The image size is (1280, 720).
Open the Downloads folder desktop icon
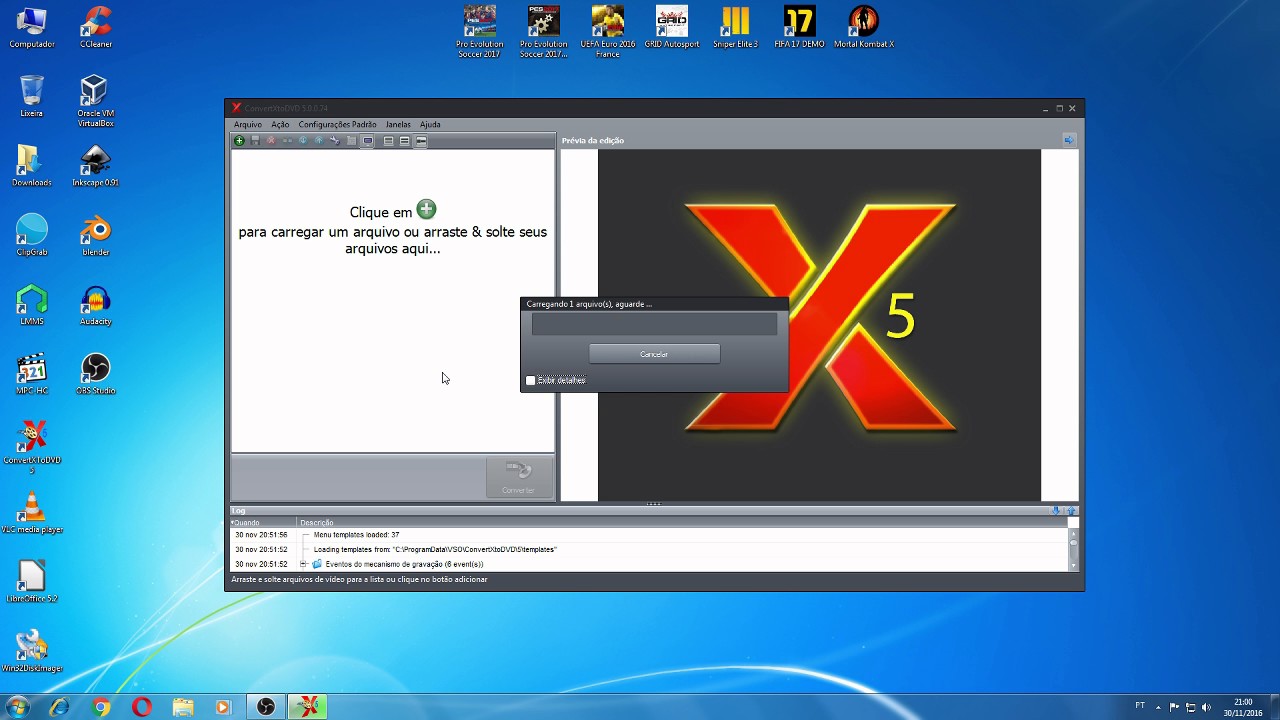(32, 167)
